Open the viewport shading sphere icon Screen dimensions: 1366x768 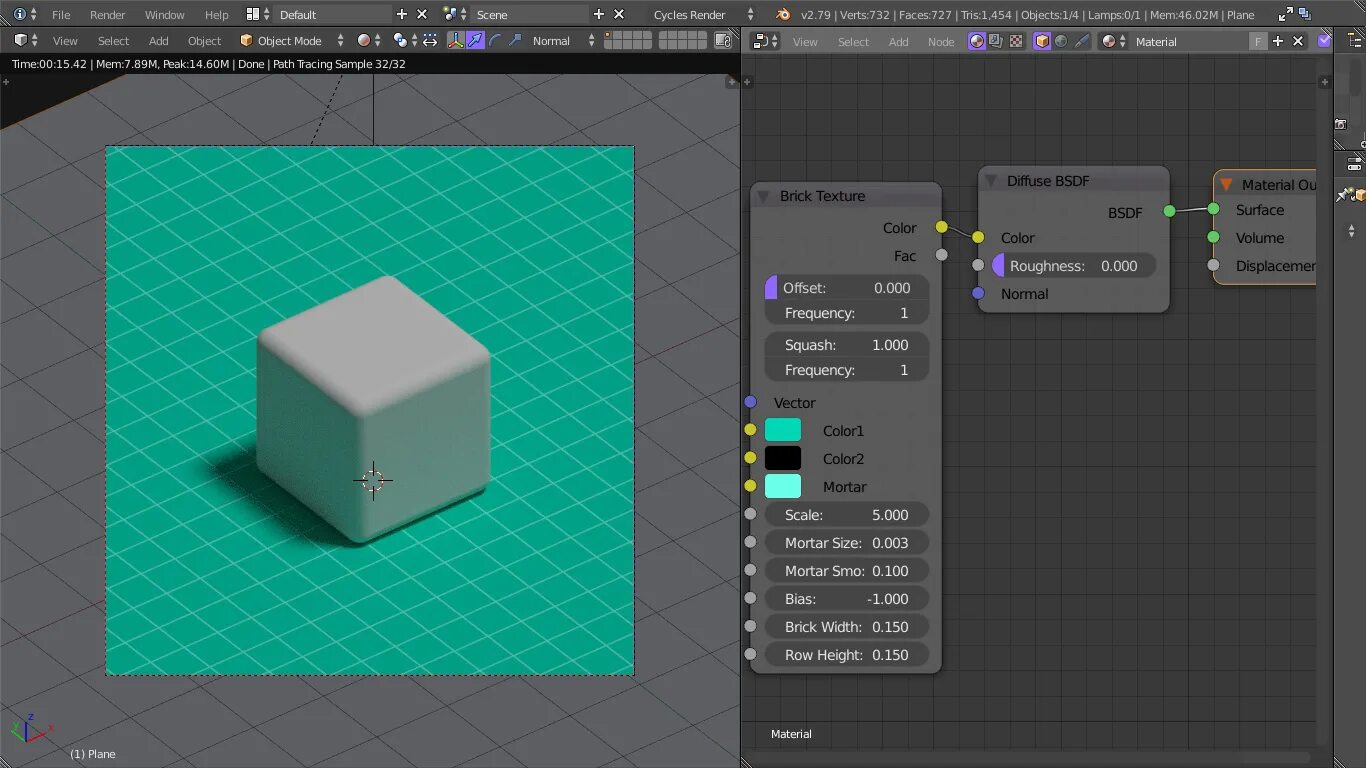pos(364,40)
